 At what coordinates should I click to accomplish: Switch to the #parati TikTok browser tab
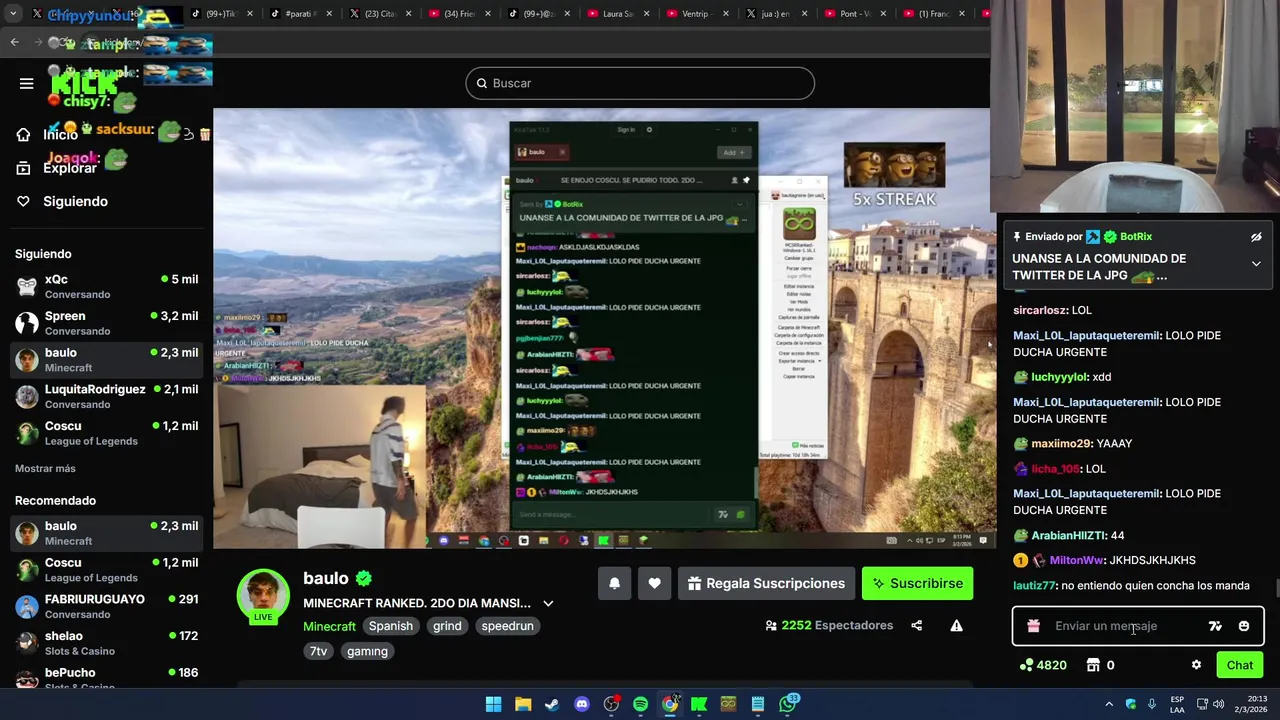(301, 14)
